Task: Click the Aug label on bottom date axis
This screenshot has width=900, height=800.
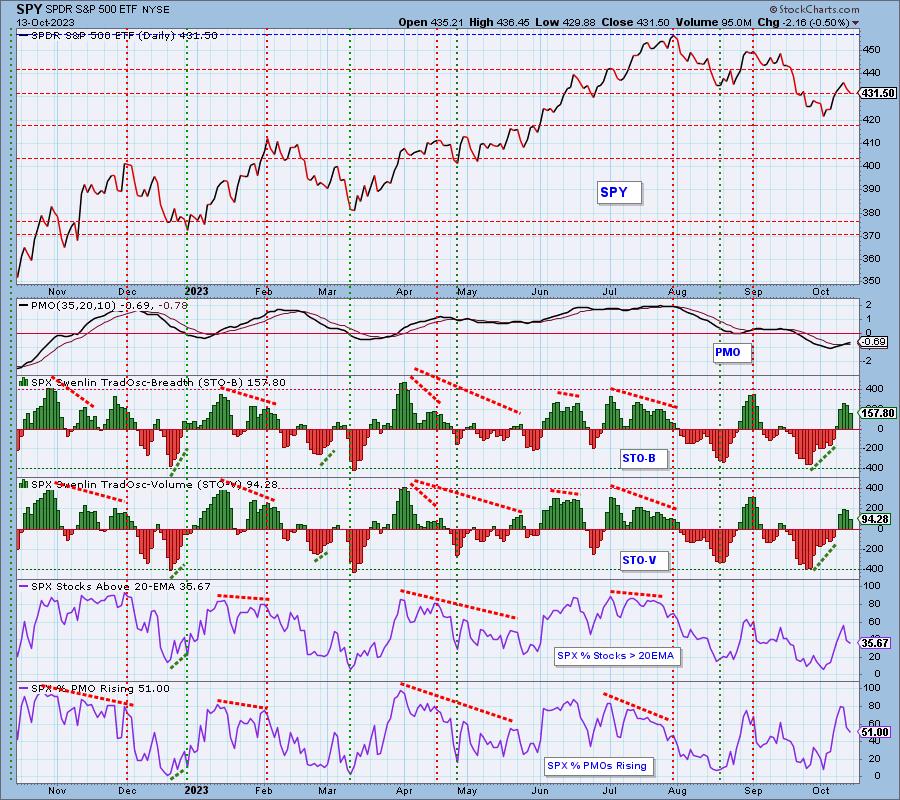Action: [x=677, y=791]
